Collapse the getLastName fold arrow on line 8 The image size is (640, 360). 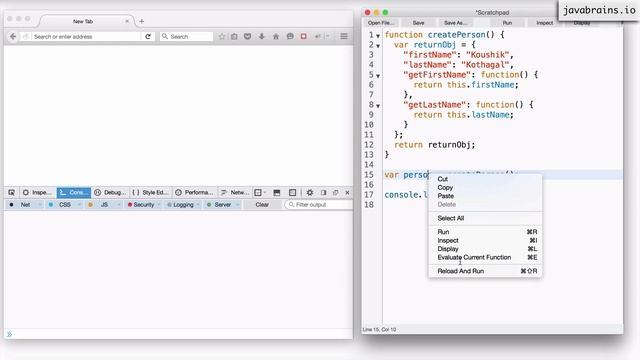pos(378,106)
